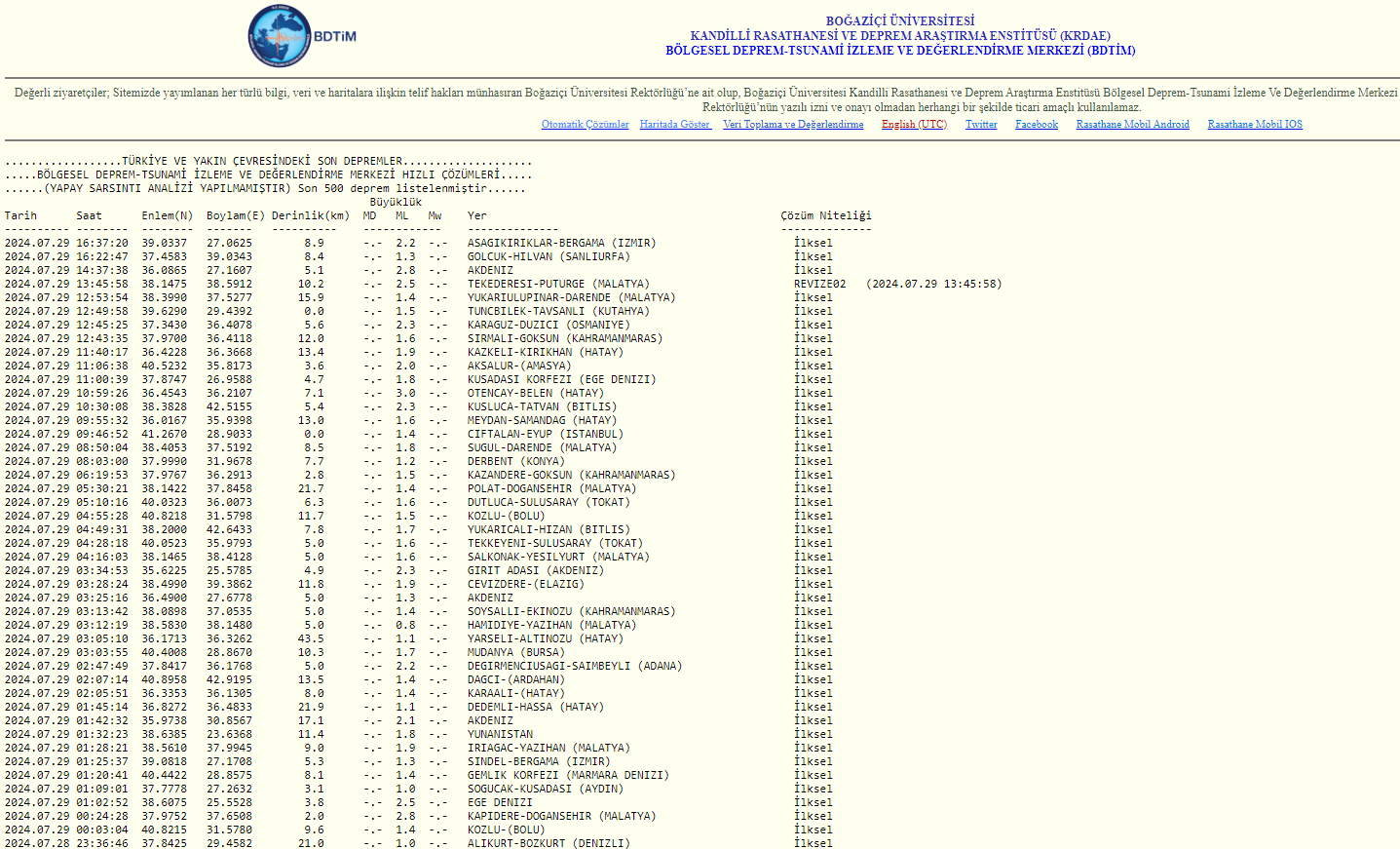Select YUKARICALI-HIZAN (BITLIS) location

pyautogui.click(x=549, y=530)
